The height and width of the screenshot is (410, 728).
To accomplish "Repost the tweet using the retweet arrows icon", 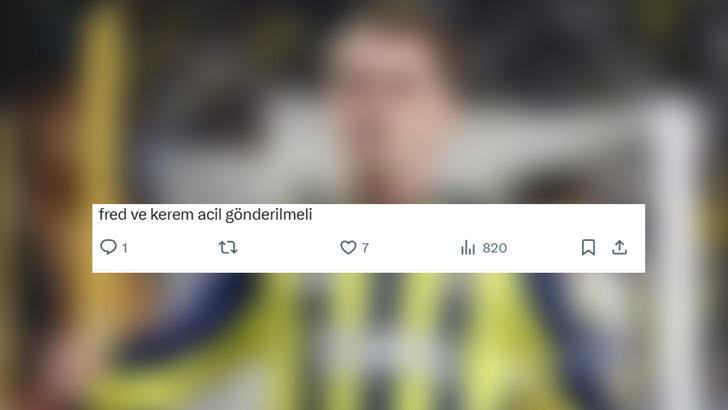I will 228,247.
